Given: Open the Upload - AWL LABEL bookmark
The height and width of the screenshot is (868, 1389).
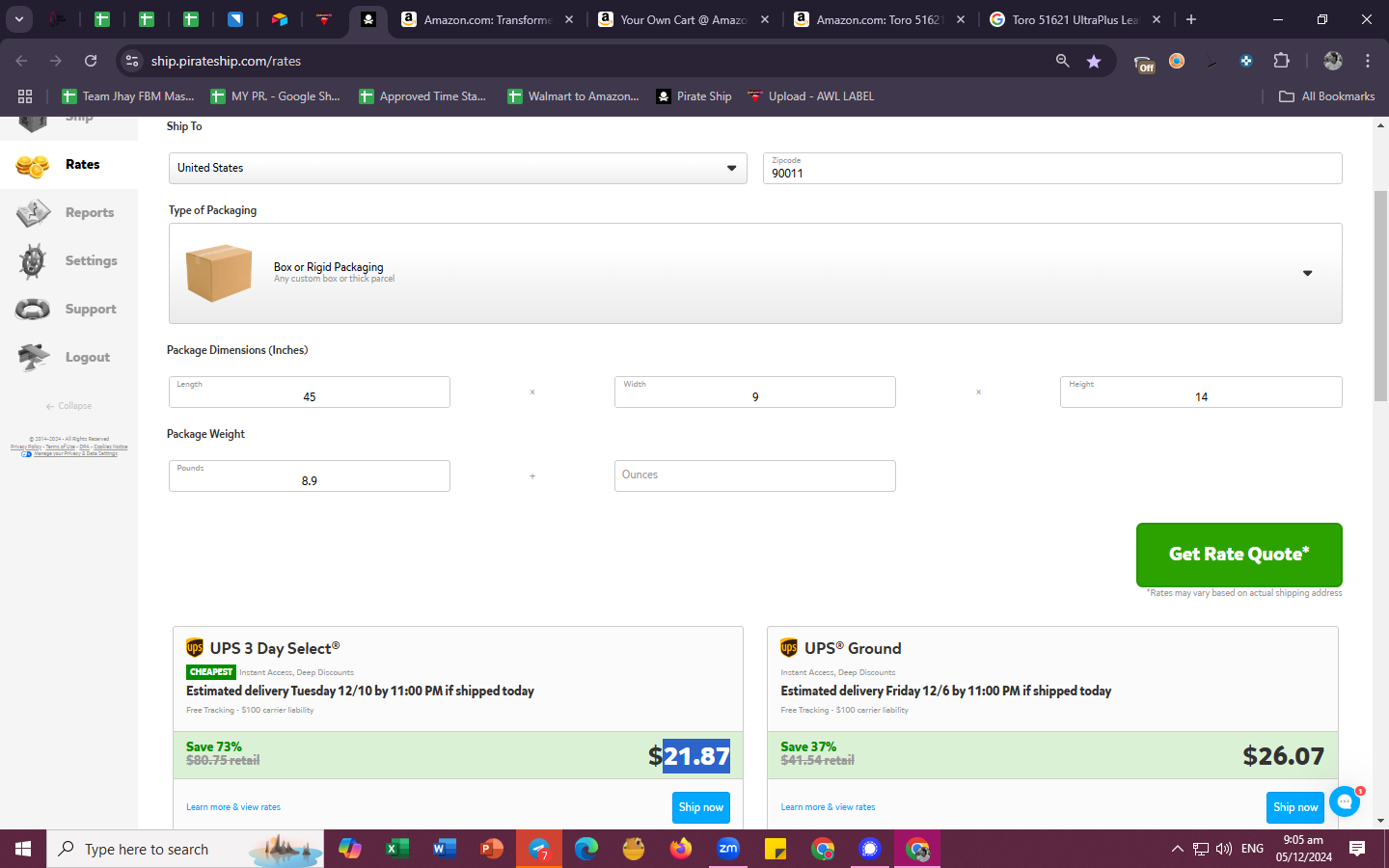Looking at the screenshot, I should pos(810,96).
